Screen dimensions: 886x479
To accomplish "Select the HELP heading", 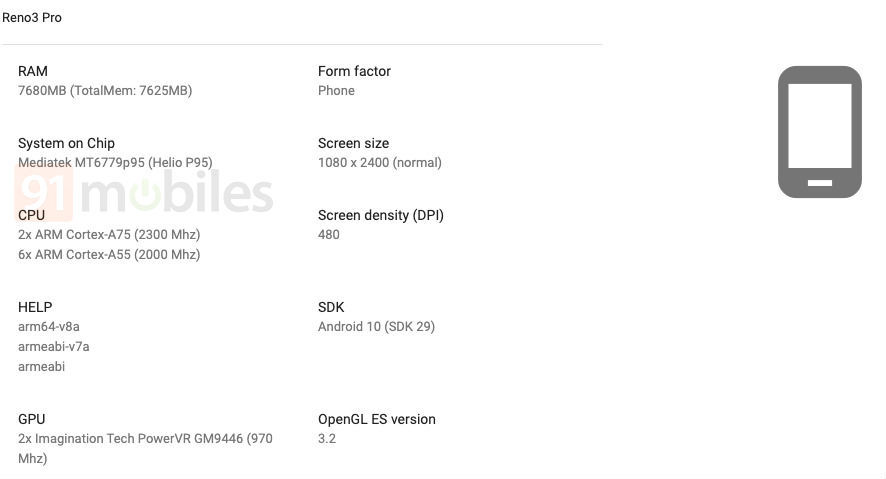I will tap(35, 307).
